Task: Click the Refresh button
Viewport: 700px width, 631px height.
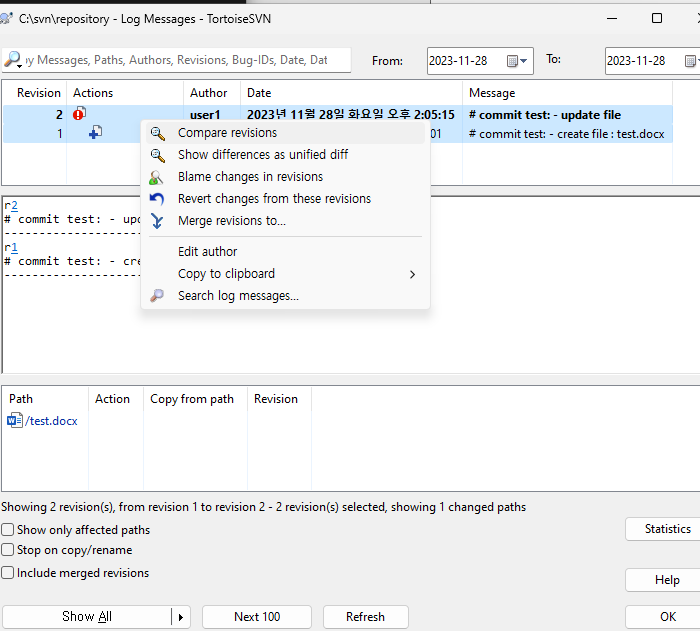Action: 365,617
